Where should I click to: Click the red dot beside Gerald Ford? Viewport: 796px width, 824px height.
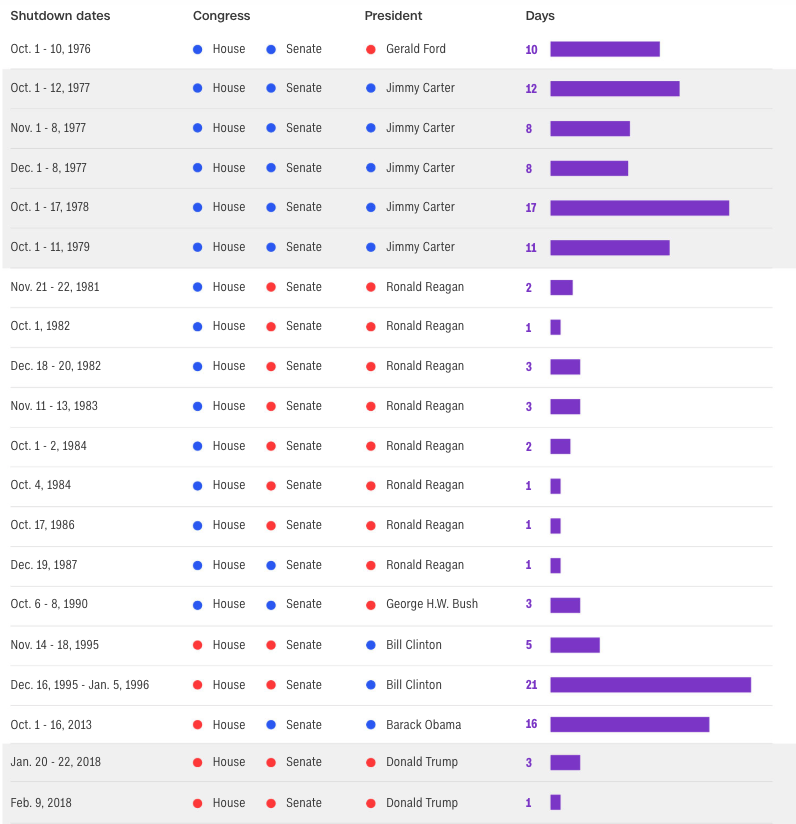pos(370,49)
